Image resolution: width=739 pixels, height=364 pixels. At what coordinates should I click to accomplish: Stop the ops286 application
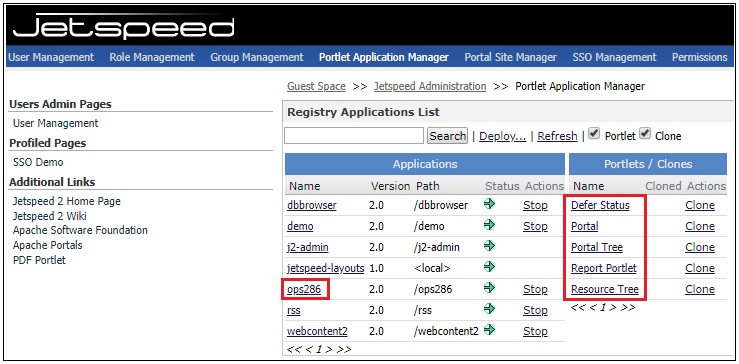tap(535, 290)
